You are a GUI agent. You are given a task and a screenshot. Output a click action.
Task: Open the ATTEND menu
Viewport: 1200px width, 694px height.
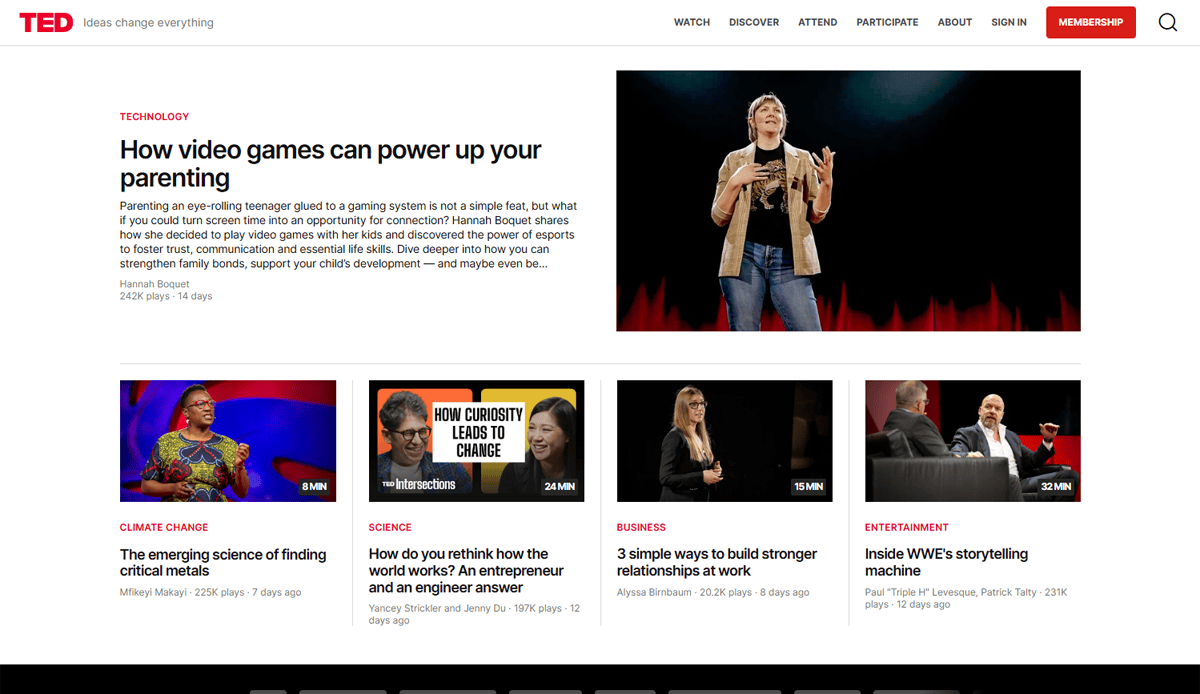[x=817, y=21]
